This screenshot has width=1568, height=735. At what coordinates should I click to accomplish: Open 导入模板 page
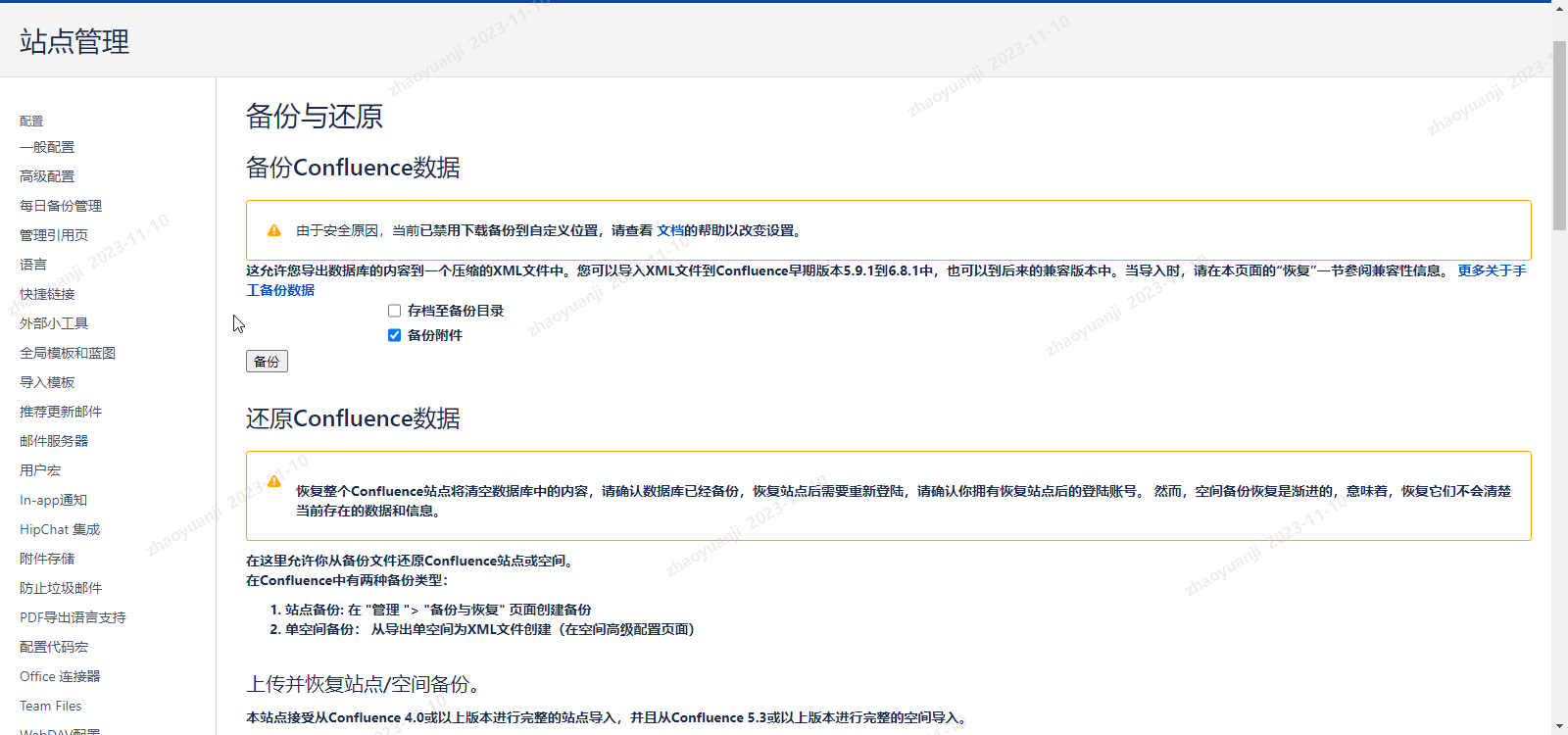point(47,382)
